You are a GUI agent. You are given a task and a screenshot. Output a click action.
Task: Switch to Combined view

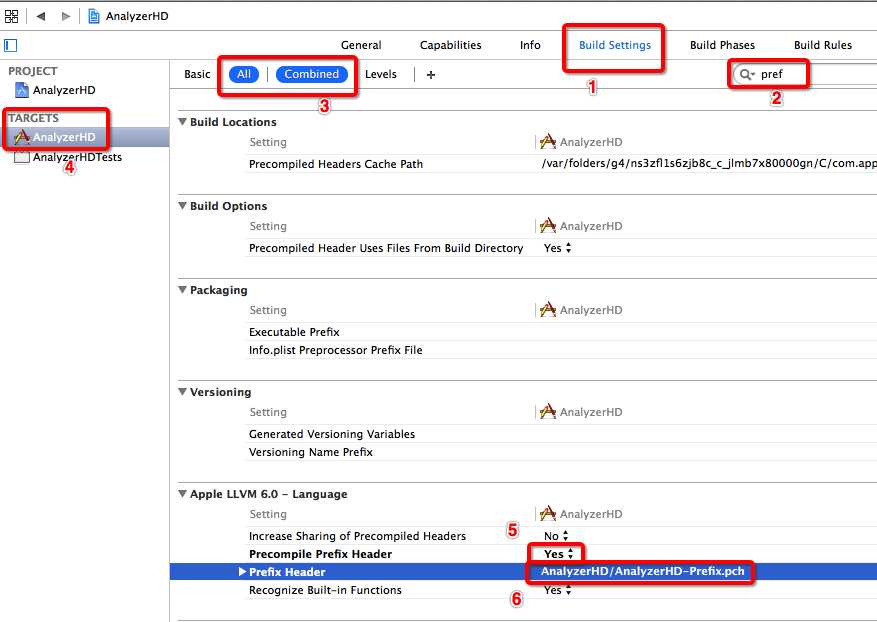[x=312, y=74]
